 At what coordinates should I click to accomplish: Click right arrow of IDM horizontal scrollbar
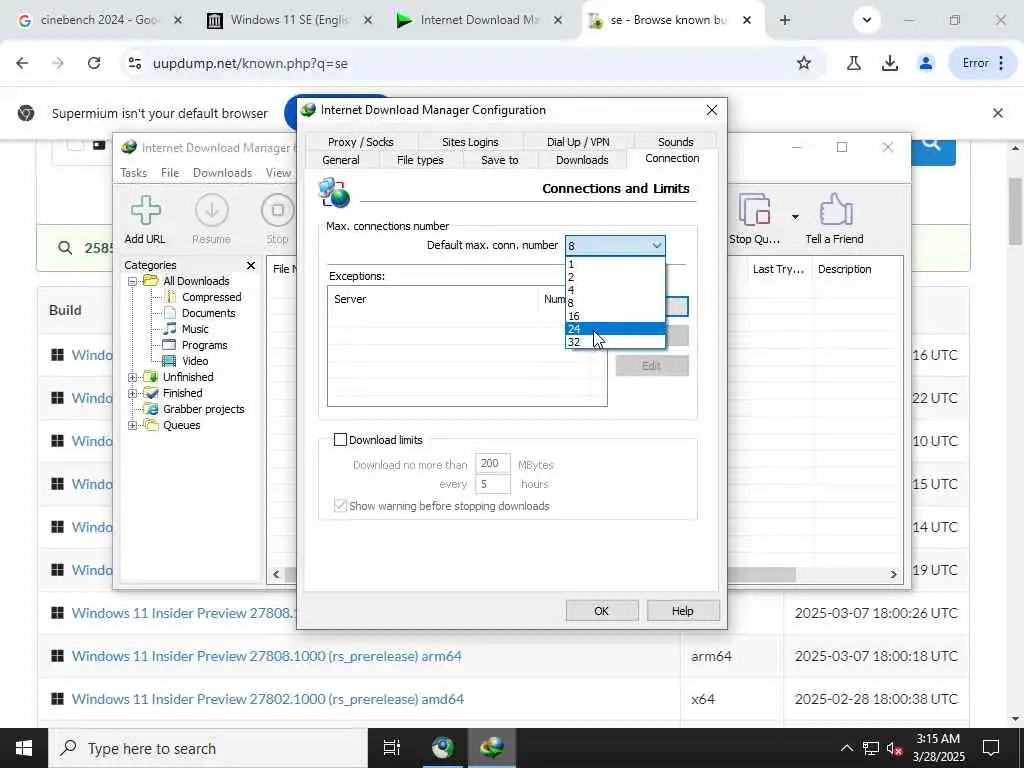coord(893,574)
